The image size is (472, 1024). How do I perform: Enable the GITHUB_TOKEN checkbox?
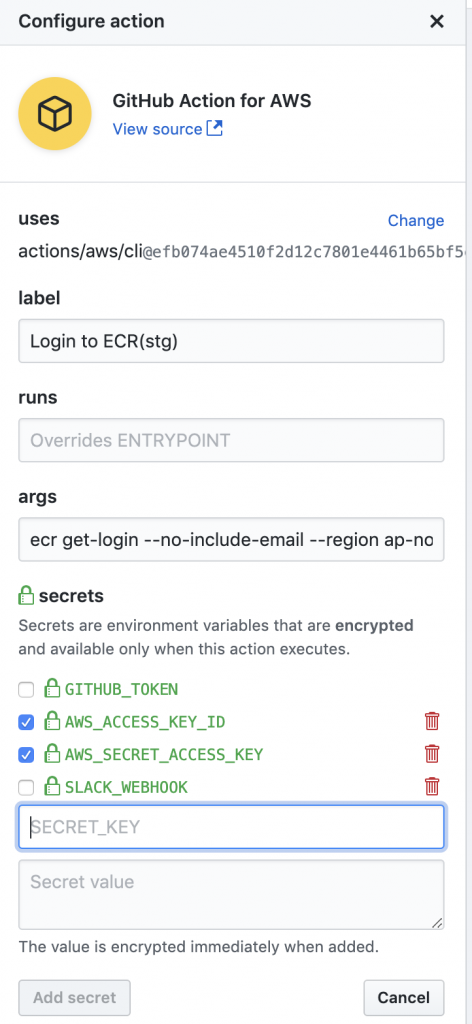(26, 689)
